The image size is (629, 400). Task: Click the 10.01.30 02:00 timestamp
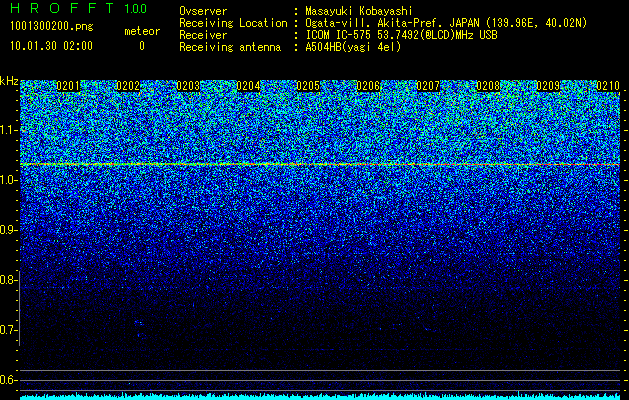tap(51, 46)
